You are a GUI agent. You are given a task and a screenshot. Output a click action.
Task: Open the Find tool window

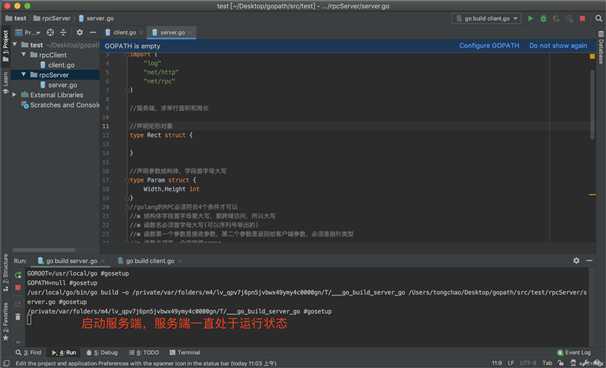pyautogui.click(x=28, y=353)
